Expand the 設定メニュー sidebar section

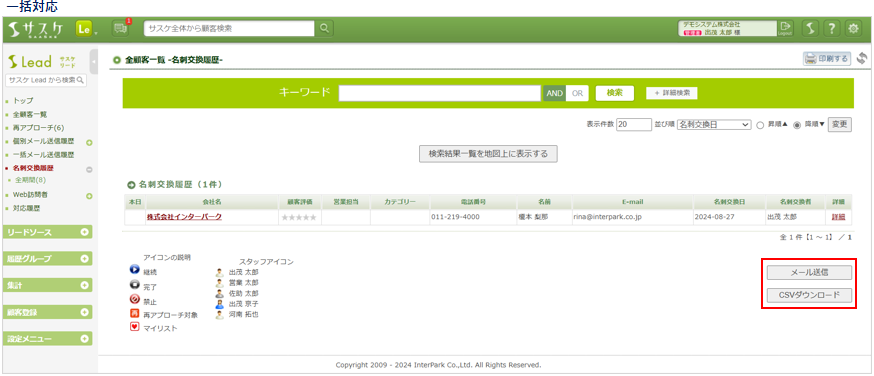(x=47, y=339)
